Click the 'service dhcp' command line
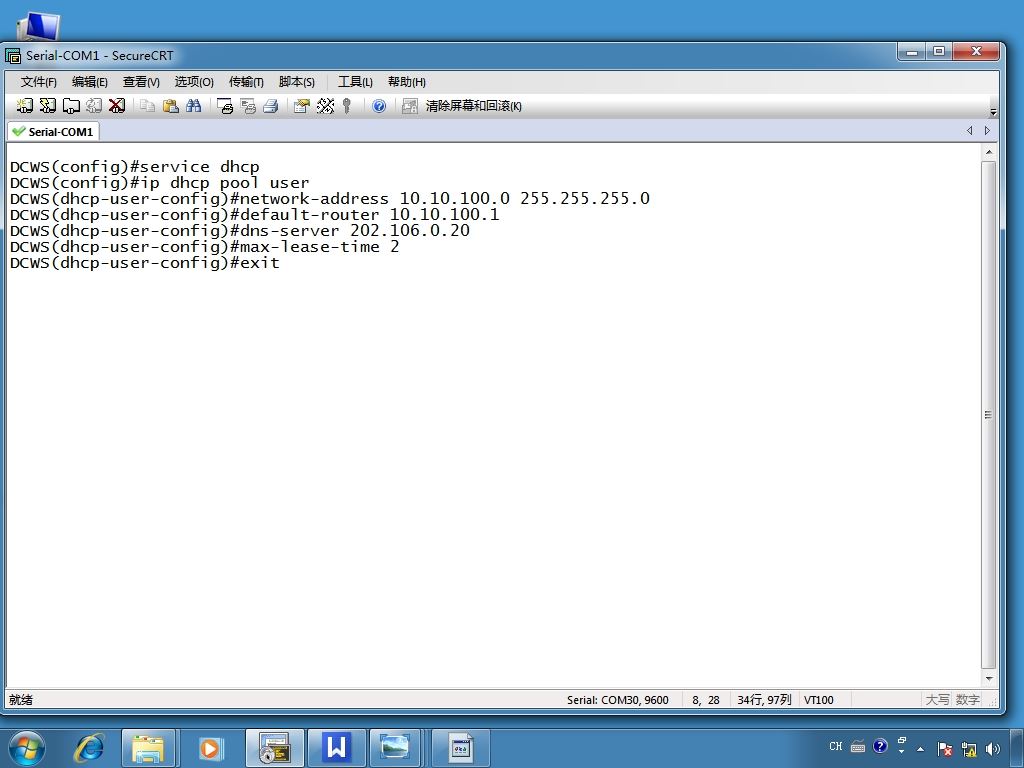 pyautogui.click(x=135, y=167)
